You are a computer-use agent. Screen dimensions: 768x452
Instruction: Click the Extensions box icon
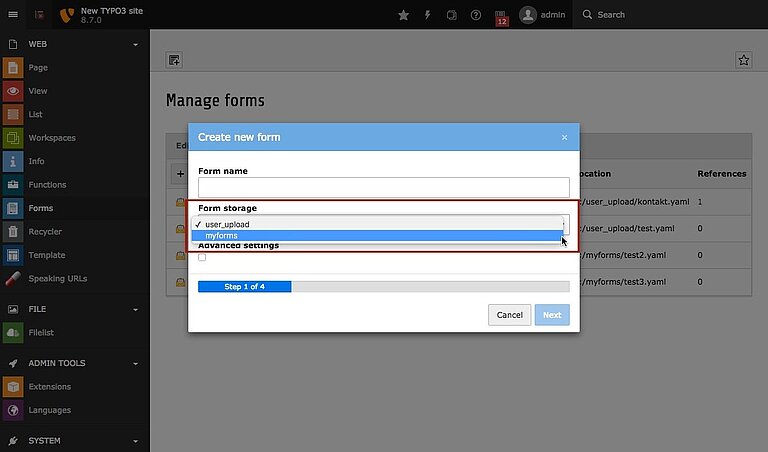[13, 387]
